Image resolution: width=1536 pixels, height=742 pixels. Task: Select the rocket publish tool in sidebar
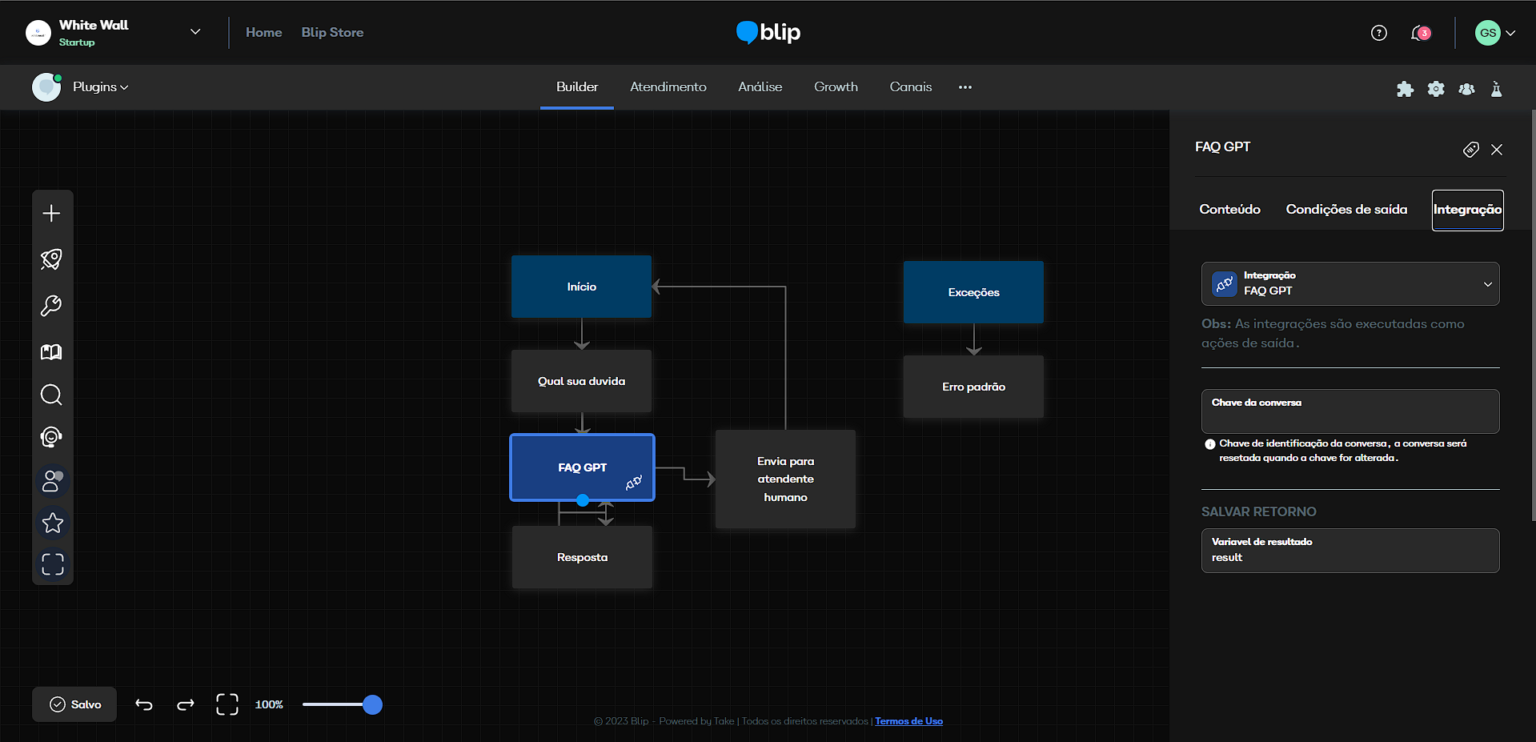[x=51, y=258]
